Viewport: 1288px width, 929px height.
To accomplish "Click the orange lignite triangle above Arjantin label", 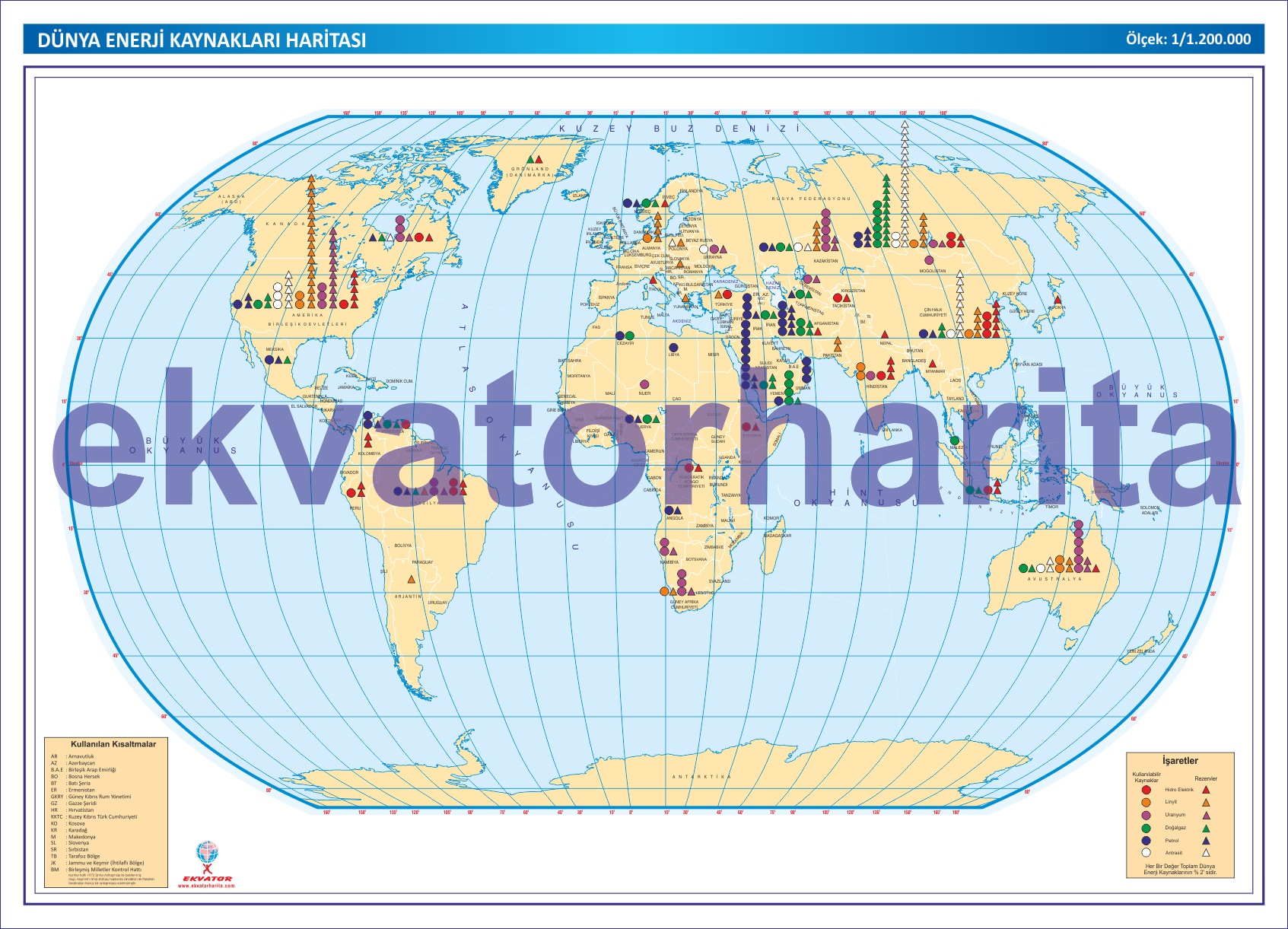I will (412, 579).
